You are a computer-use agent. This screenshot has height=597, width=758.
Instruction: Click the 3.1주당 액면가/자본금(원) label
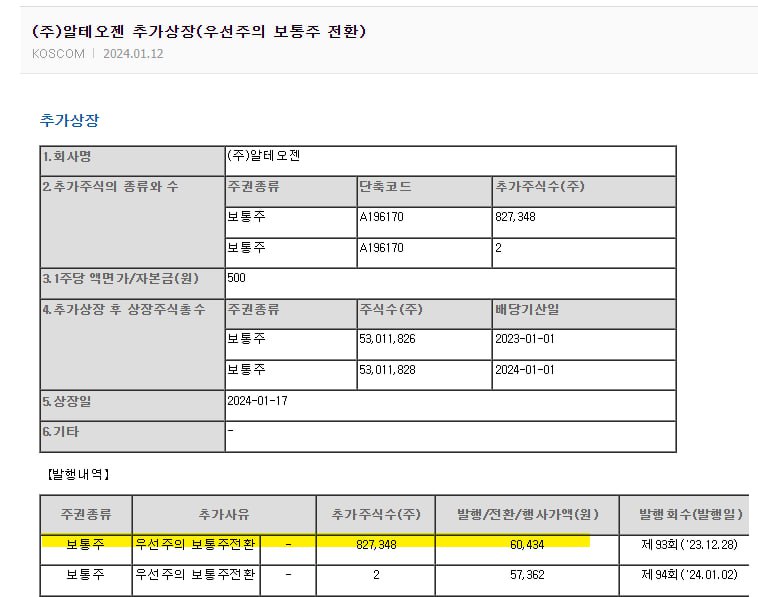point(120,279)
